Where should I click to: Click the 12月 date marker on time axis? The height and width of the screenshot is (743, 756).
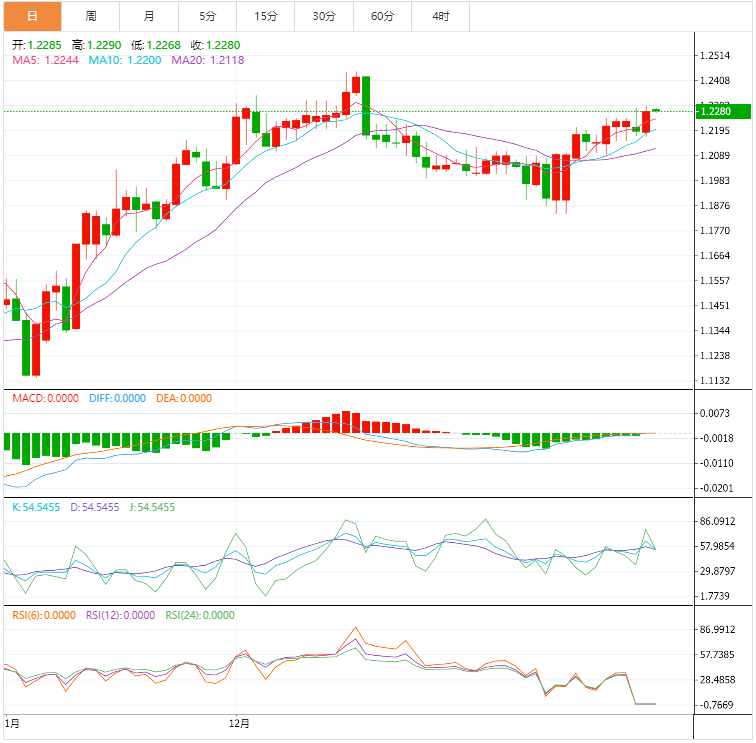(238, 722)
